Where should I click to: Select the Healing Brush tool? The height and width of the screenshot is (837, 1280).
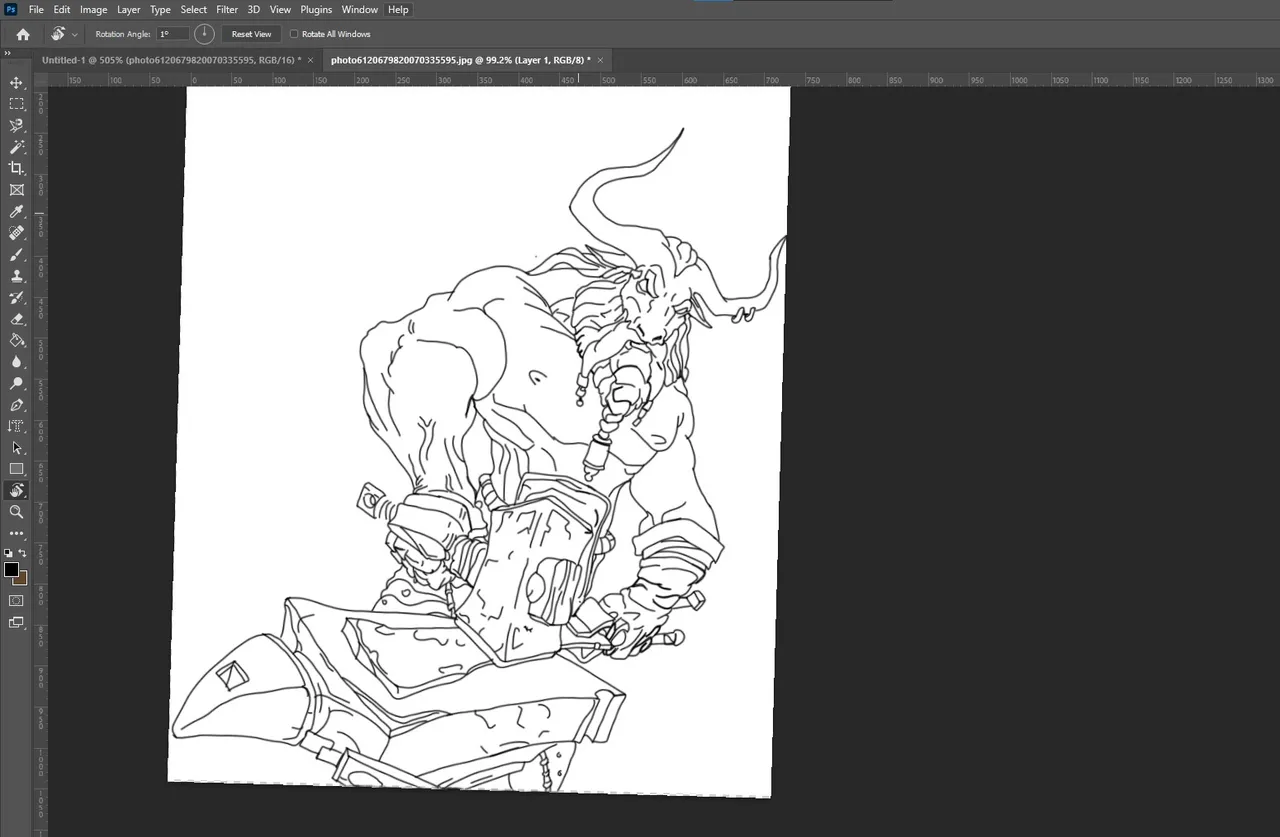point(16,233)
